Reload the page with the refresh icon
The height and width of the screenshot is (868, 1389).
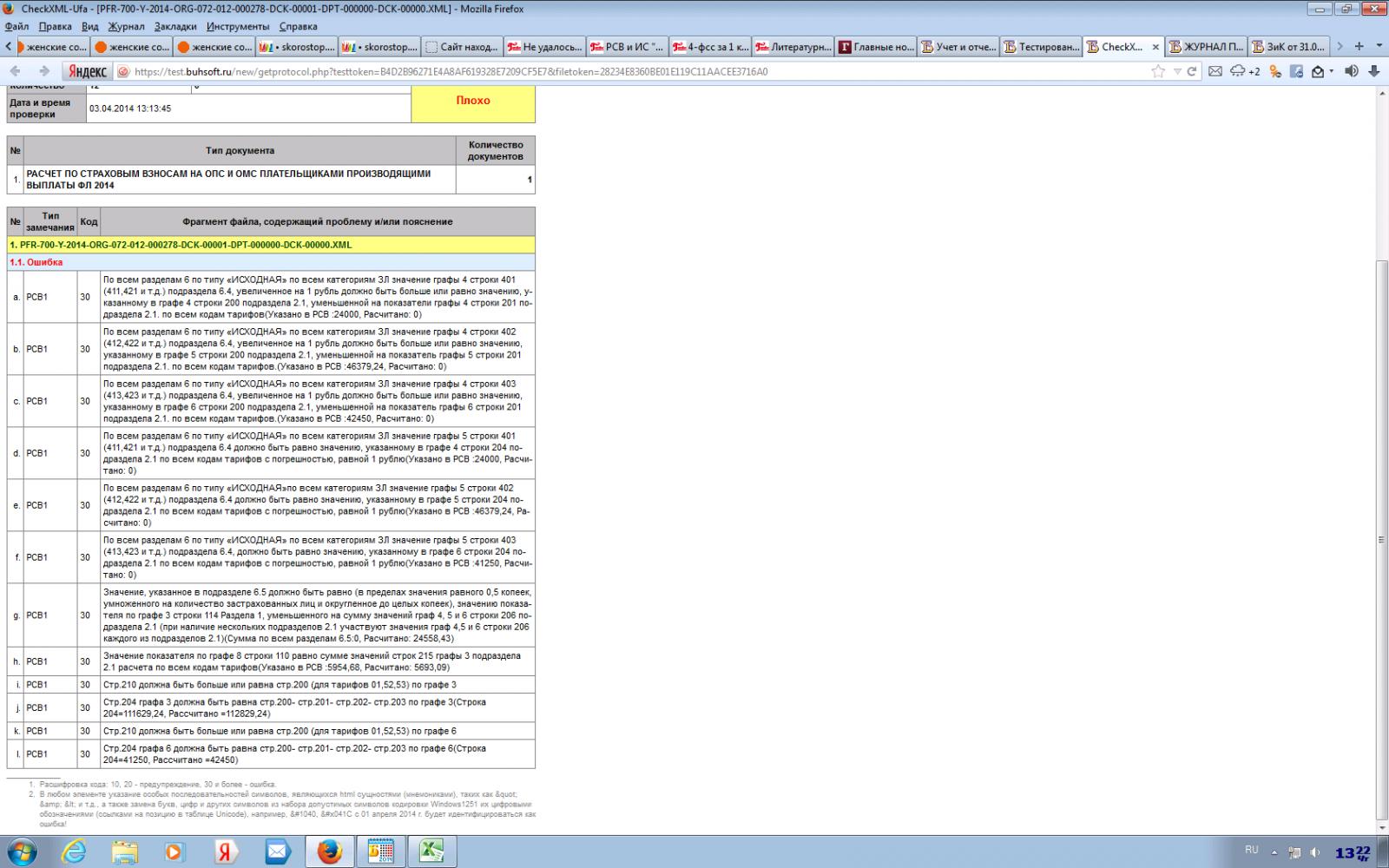[x=1192, y=71]
